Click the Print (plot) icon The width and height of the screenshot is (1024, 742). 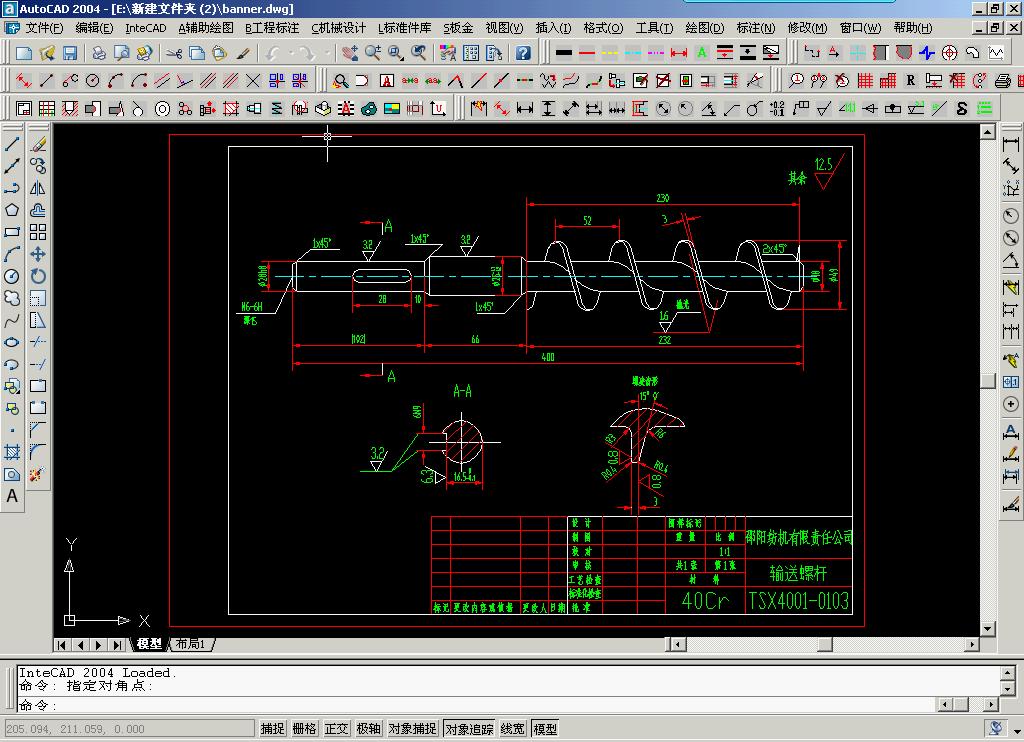99,53
